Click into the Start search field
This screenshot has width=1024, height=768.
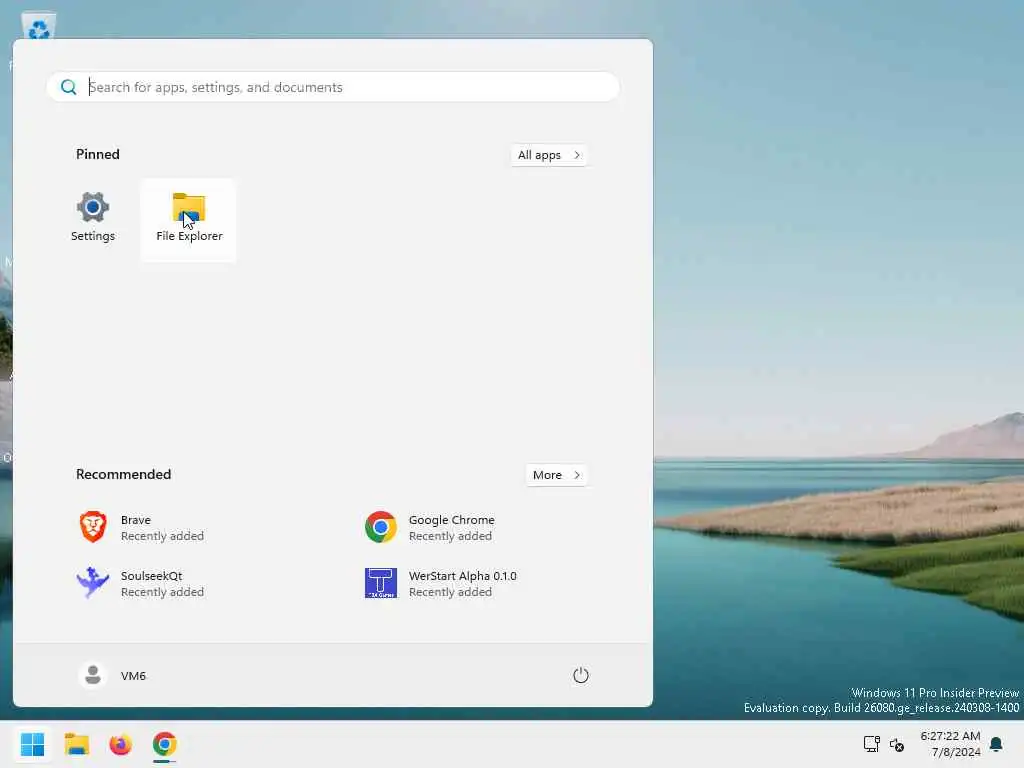tap(333, 87)
